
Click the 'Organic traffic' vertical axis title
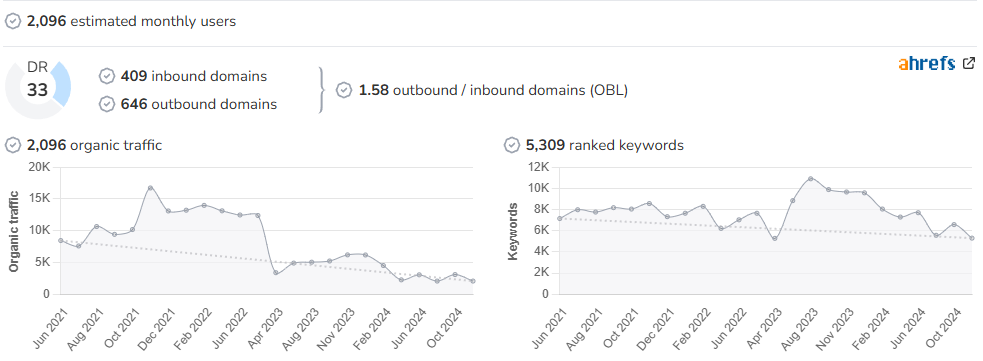click(14, 231)
